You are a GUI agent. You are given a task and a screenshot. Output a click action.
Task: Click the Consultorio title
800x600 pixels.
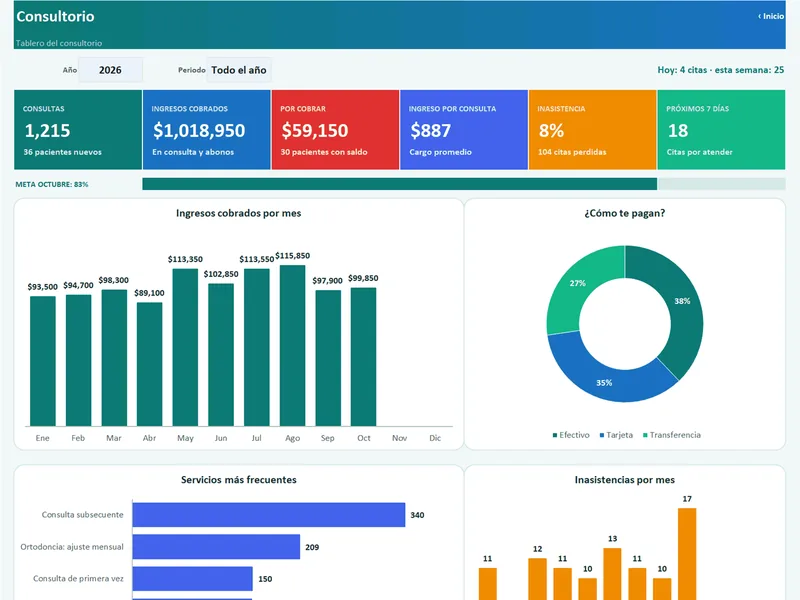tap(55, 16)
